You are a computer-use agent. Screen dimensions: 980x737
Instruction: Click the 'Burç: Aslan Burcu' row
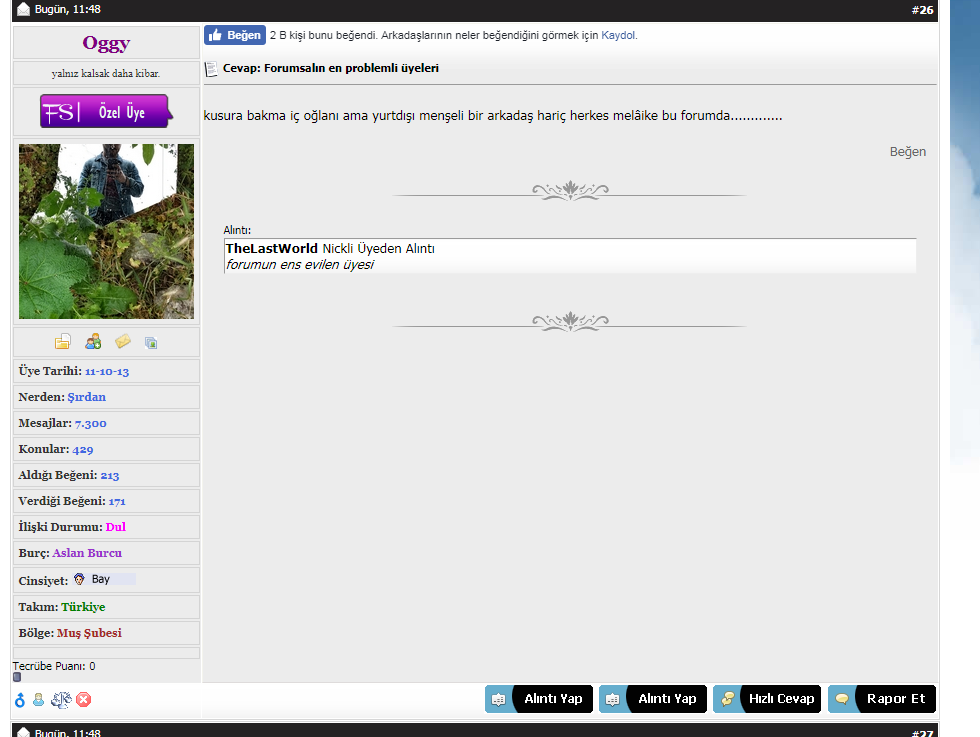106,553
